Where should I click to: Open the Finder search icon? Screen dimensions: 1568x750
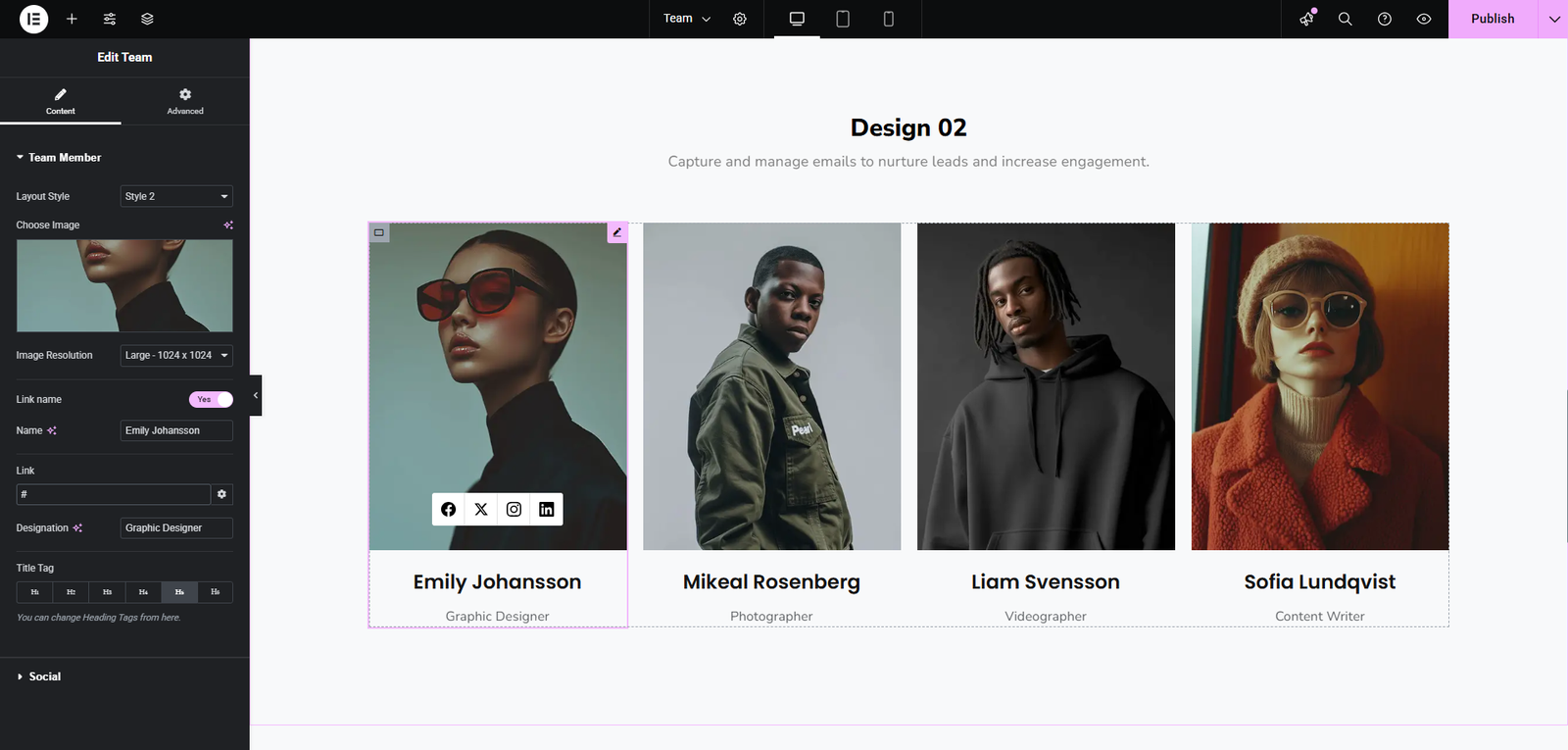click(x=1345, y=19)
